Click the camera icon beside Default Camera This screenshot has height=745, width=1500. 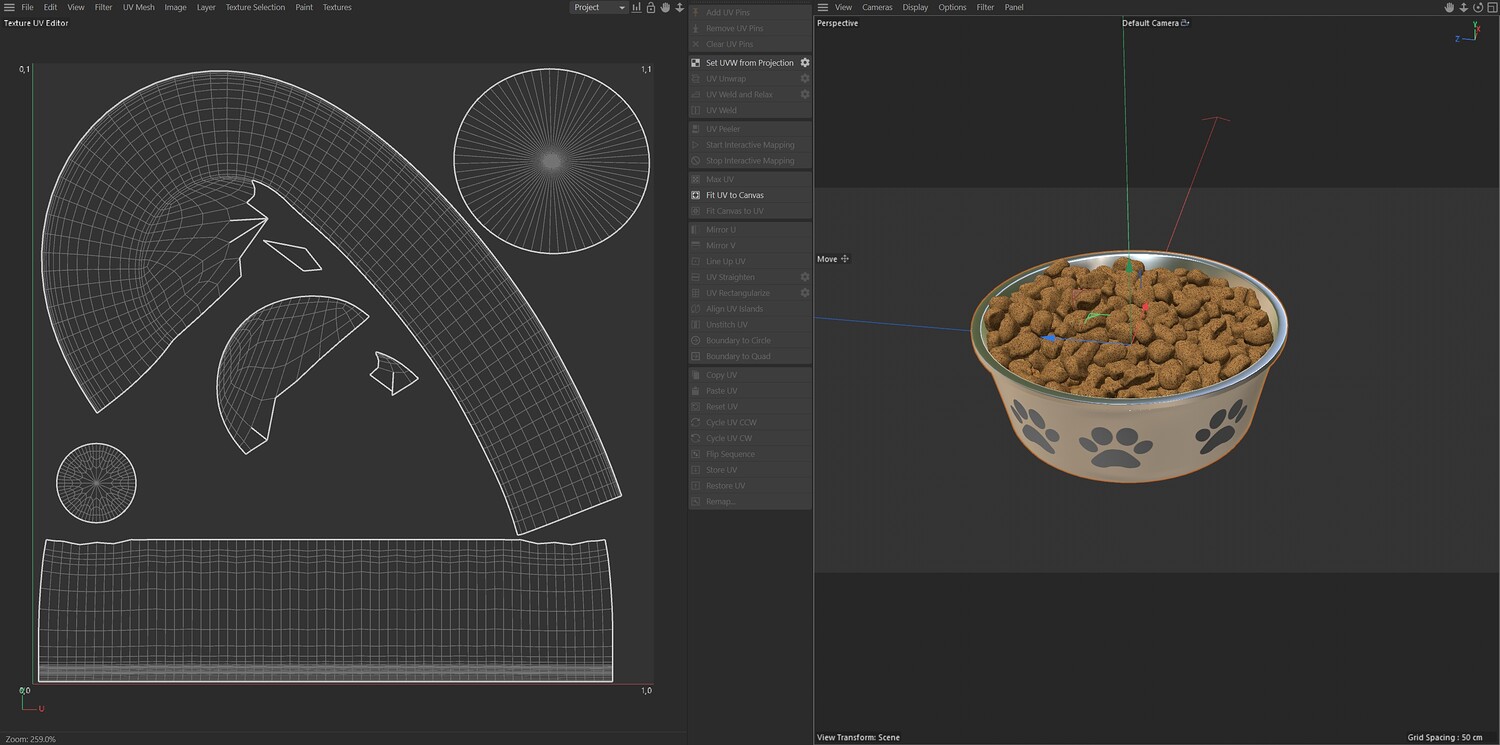(x=1185, y=23)
